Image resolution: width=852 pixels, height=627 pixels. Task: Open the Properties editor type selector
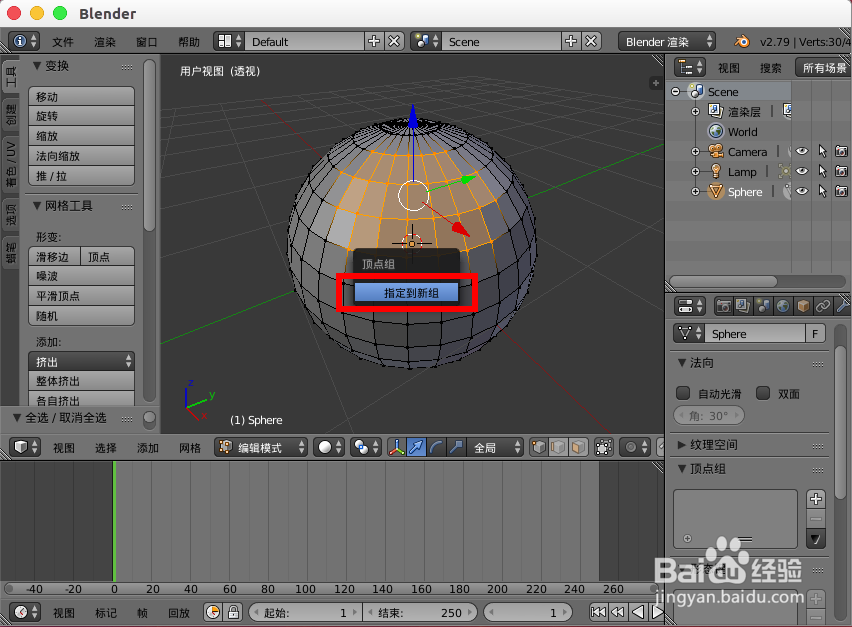click(x=690, y=306)
